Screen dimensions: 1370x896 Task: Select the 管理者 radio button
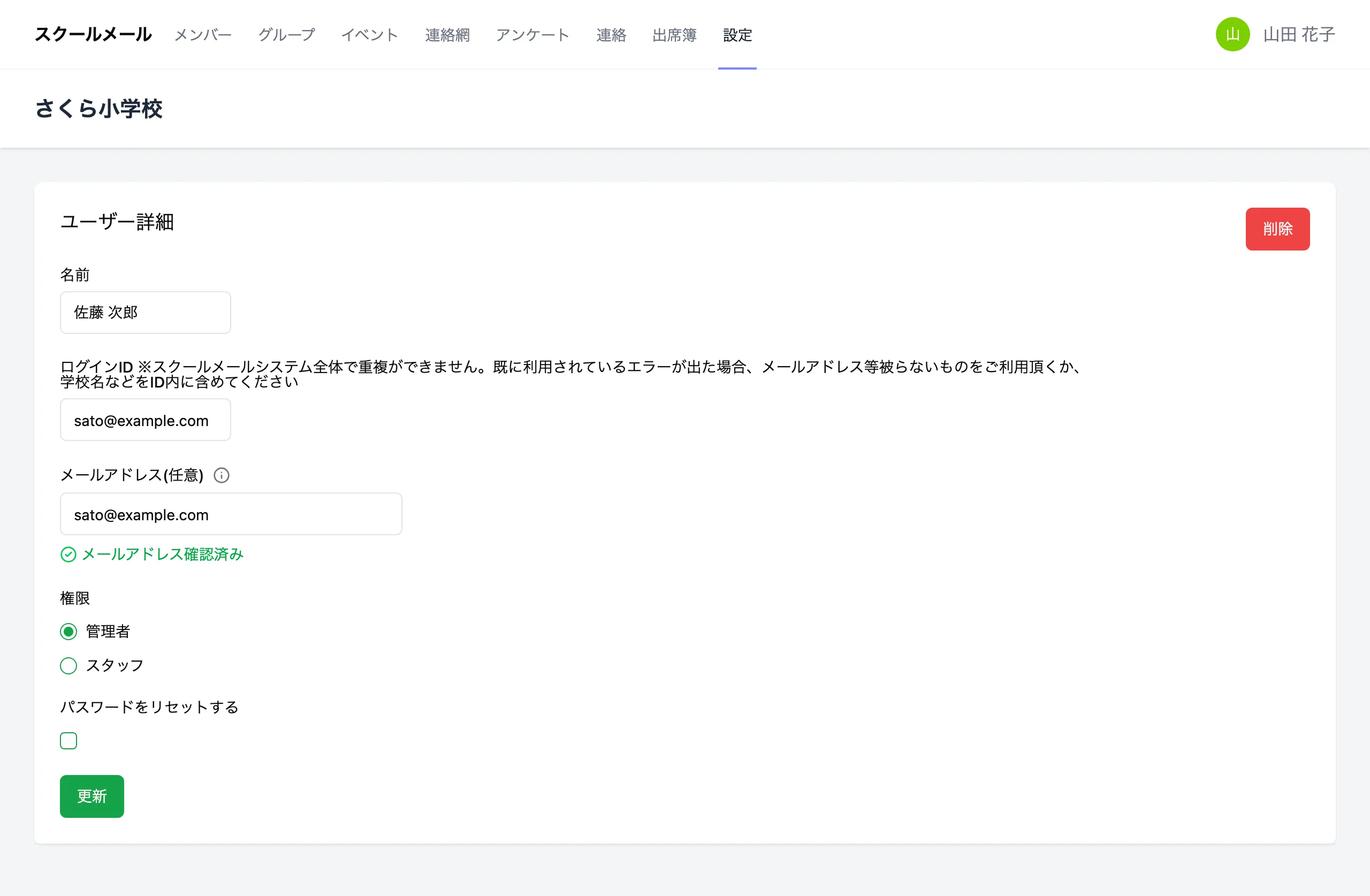coord(68,632)
